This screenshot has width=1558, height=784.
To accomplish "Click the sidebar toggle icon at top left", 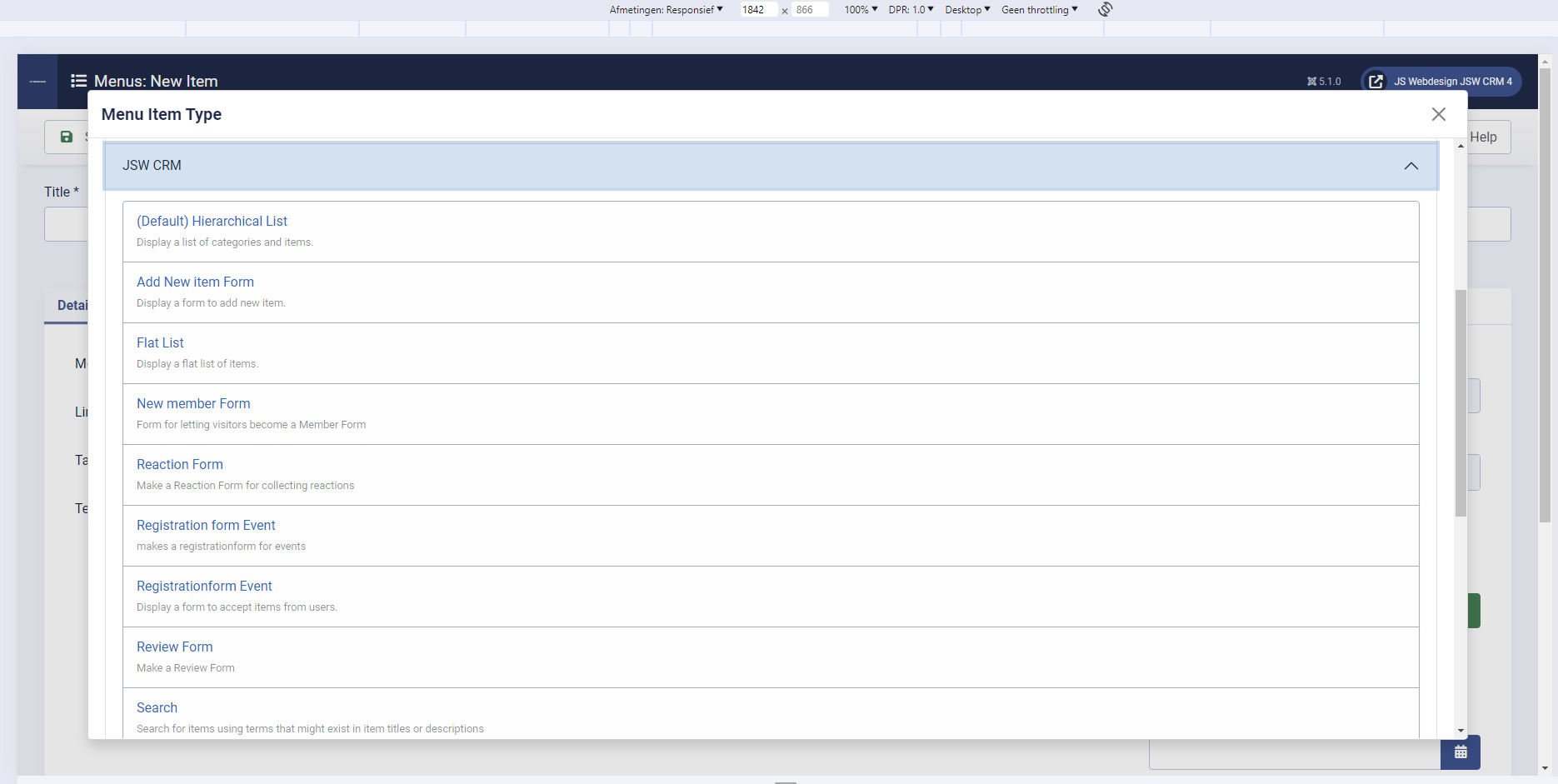I will pos(37,82).
